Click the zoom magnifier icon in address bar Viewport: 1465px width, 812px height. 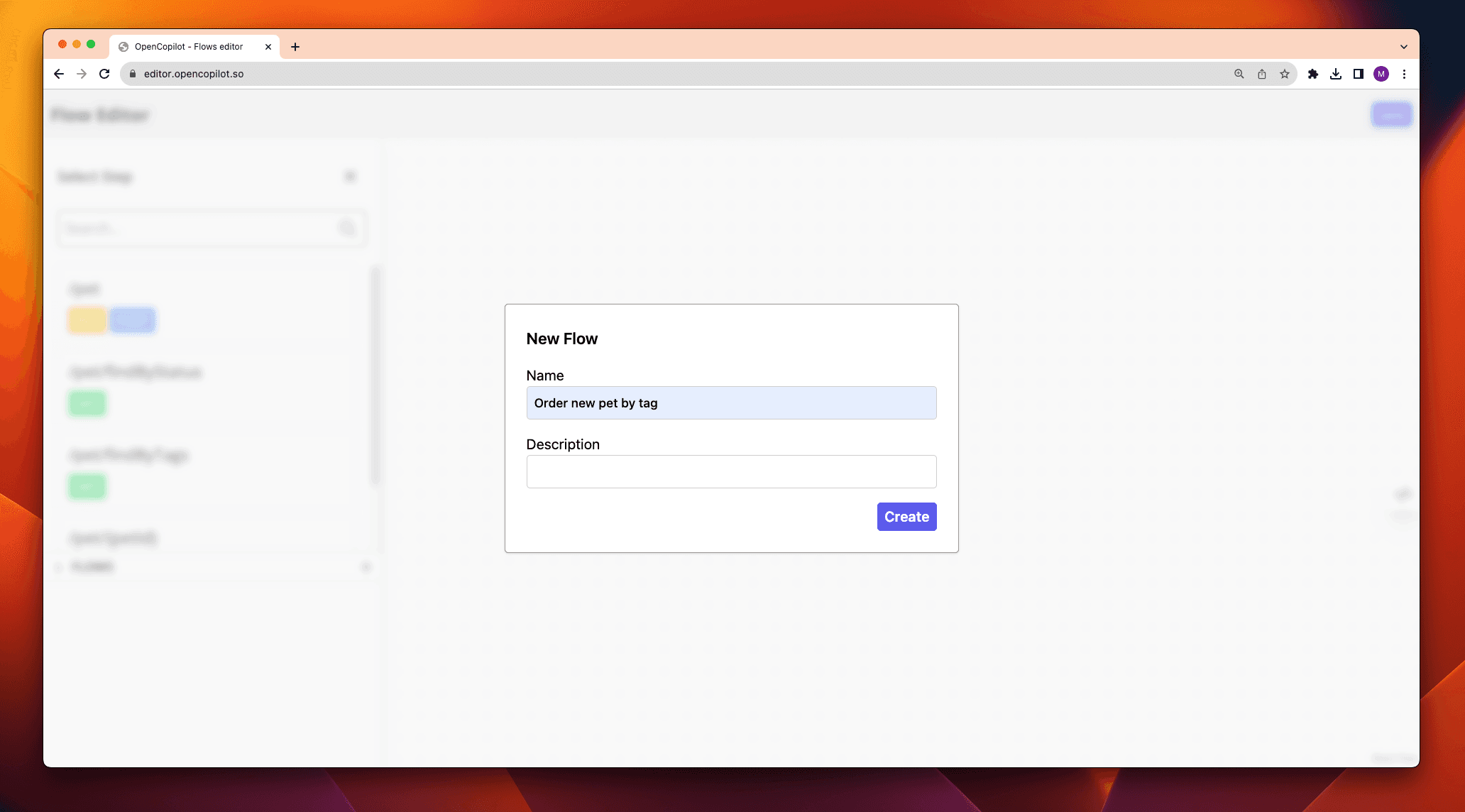1239,74
